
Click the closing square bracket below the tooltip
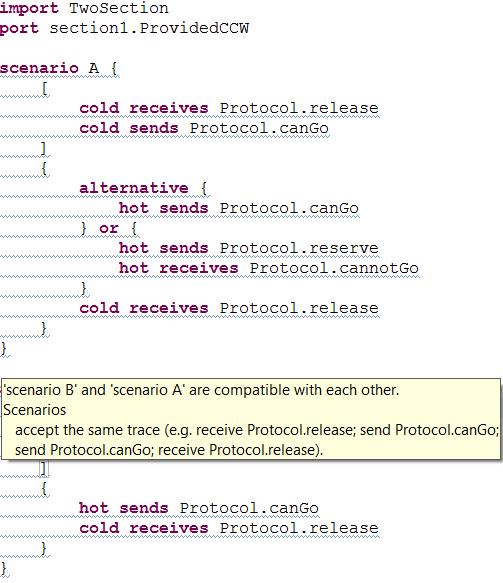44,468
